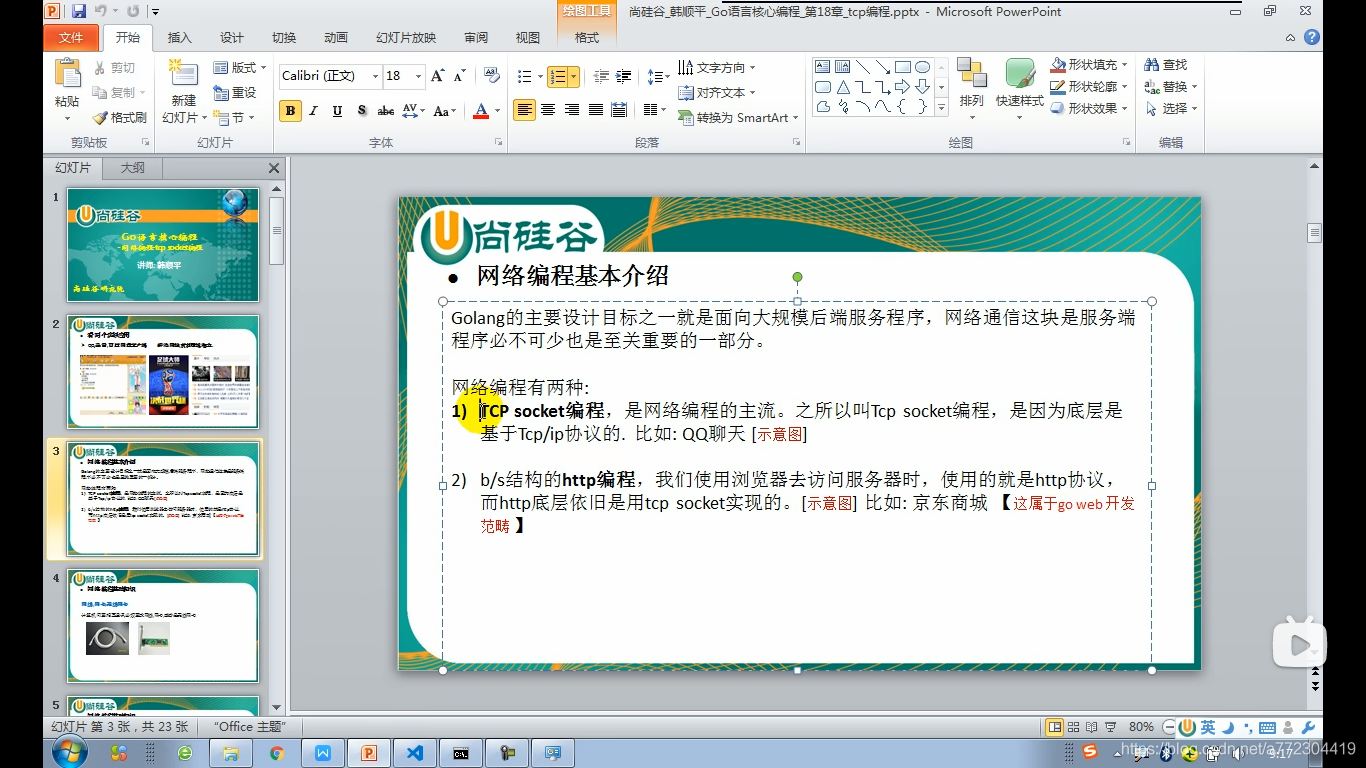Select slide 2 thumbnail
The height and width of the screenshot is (768, 1366).
pos(163,372)
